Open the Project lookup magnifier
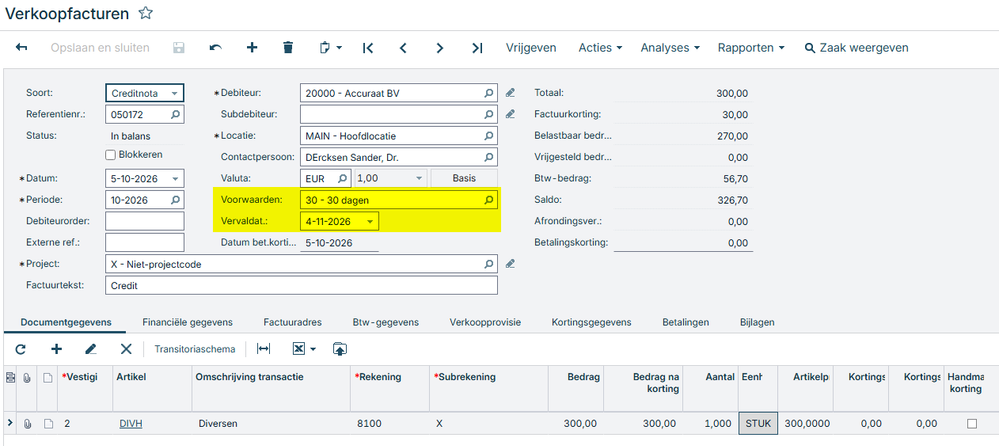The height and width of the screenshot is (446, 999). tap(489, 264)
